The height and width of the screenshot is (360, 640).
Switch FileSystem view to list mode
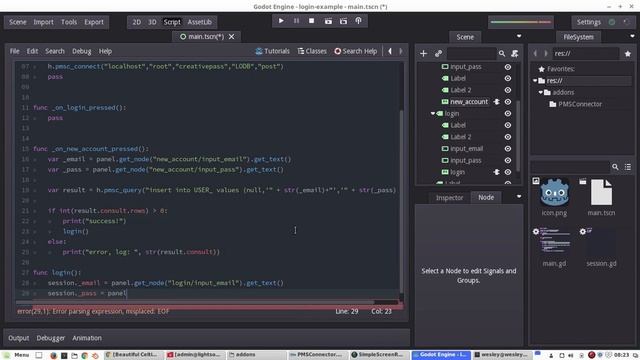click(628, 167)
